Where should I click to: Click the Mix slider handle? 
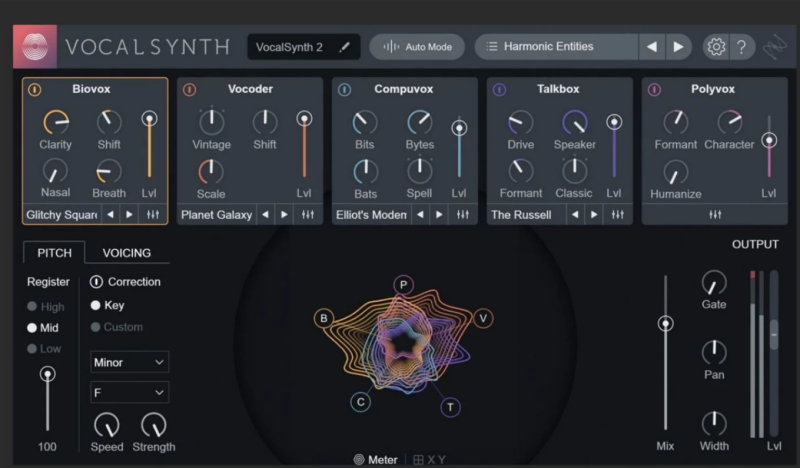click(x=665, y=324)
